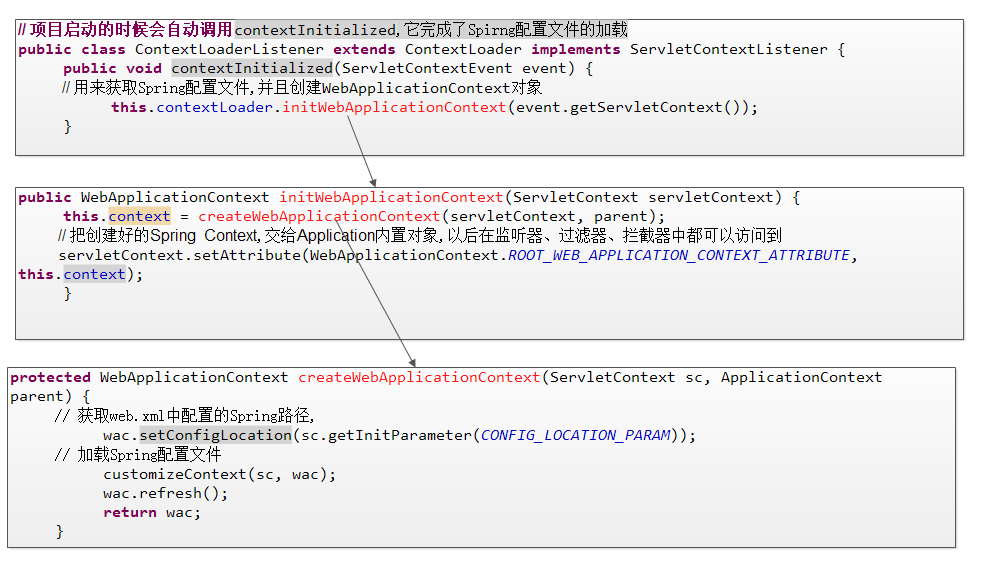Click the 'extends' keyword in first box
The image size is (1000, 568).
364,49
